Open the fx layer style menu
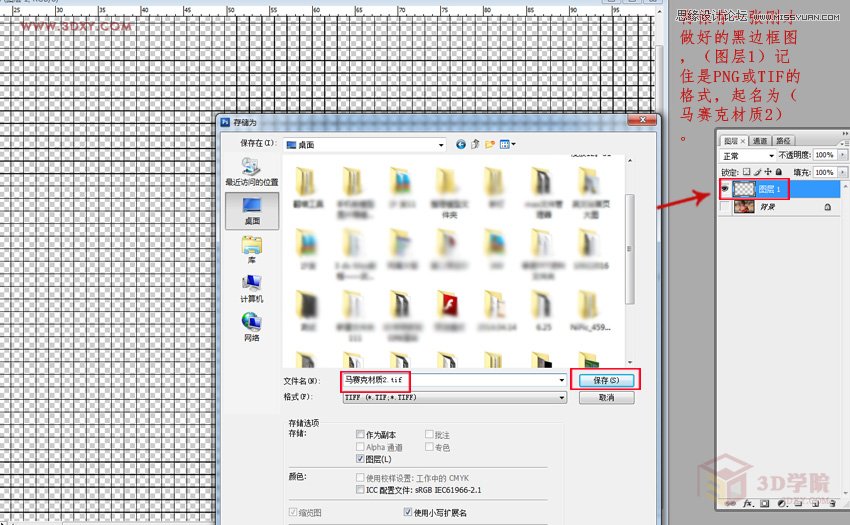 pos(748,503)
